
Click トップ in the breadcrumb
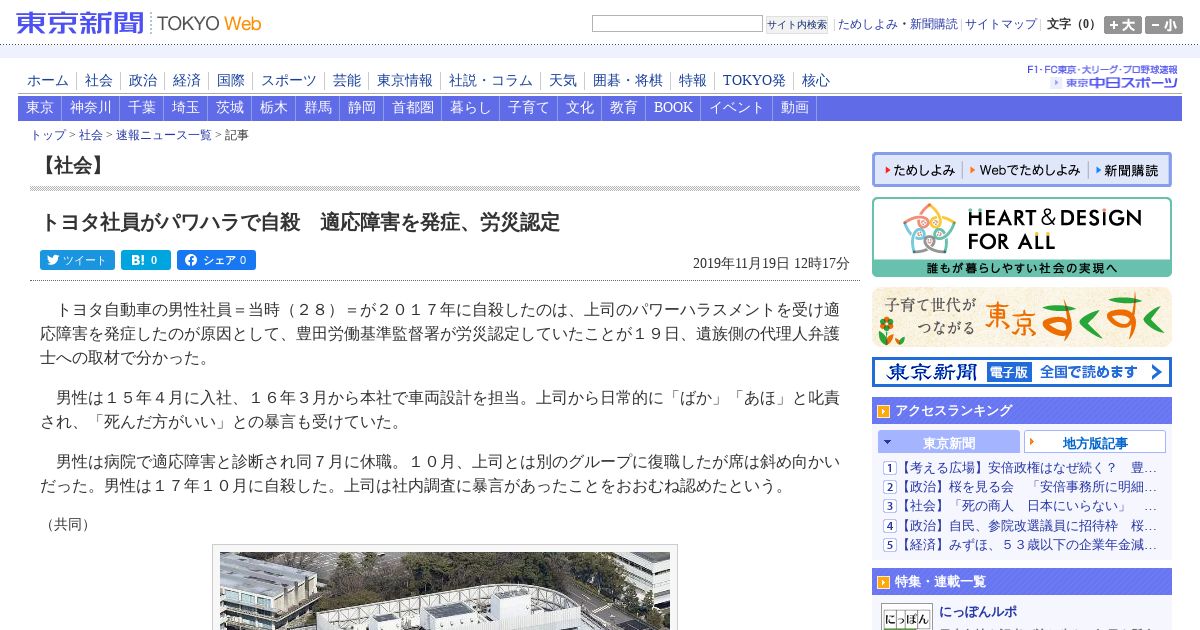48,135
